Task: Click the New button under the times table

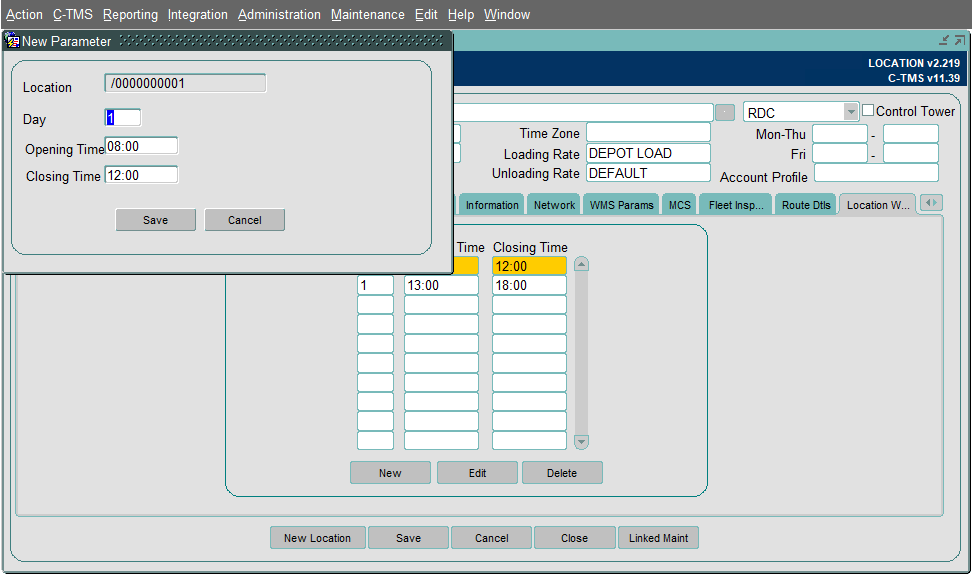Action: (x=390, y=472)
